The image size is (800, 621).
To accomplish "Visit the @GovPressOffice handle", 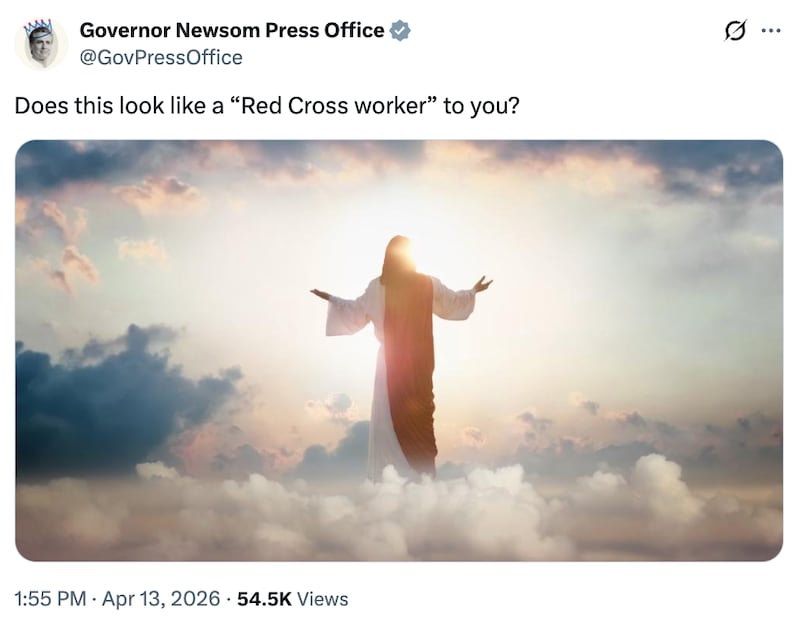I will (159, 57).
